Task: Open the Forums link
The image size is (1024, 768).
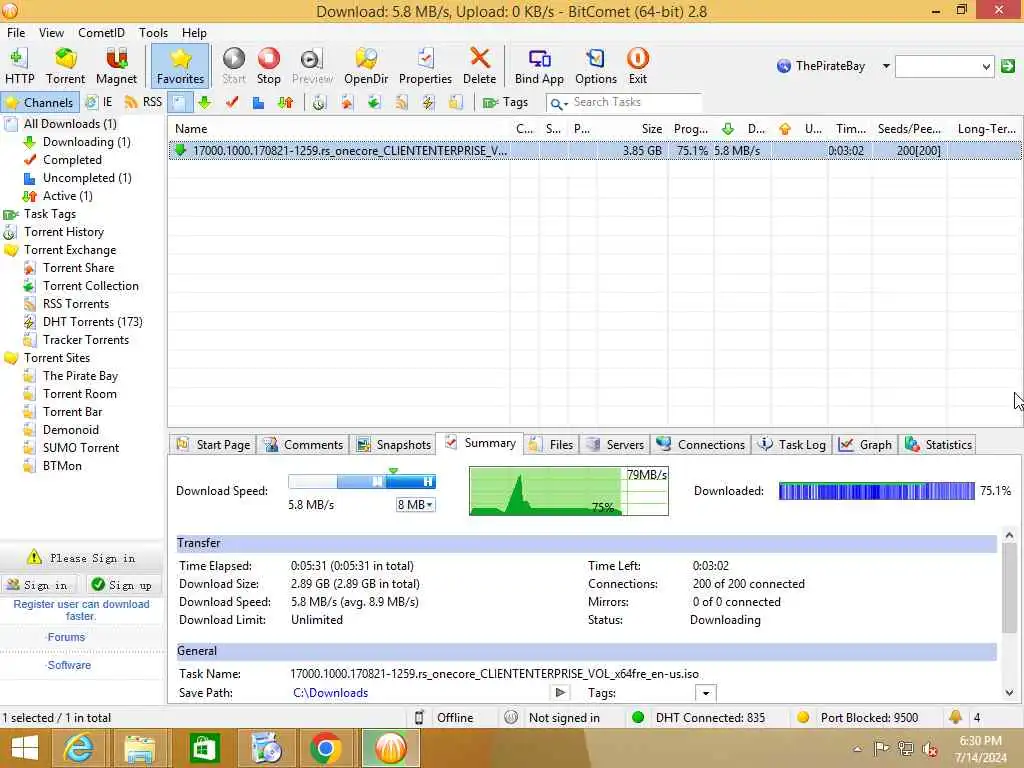Action: [66, 637]
